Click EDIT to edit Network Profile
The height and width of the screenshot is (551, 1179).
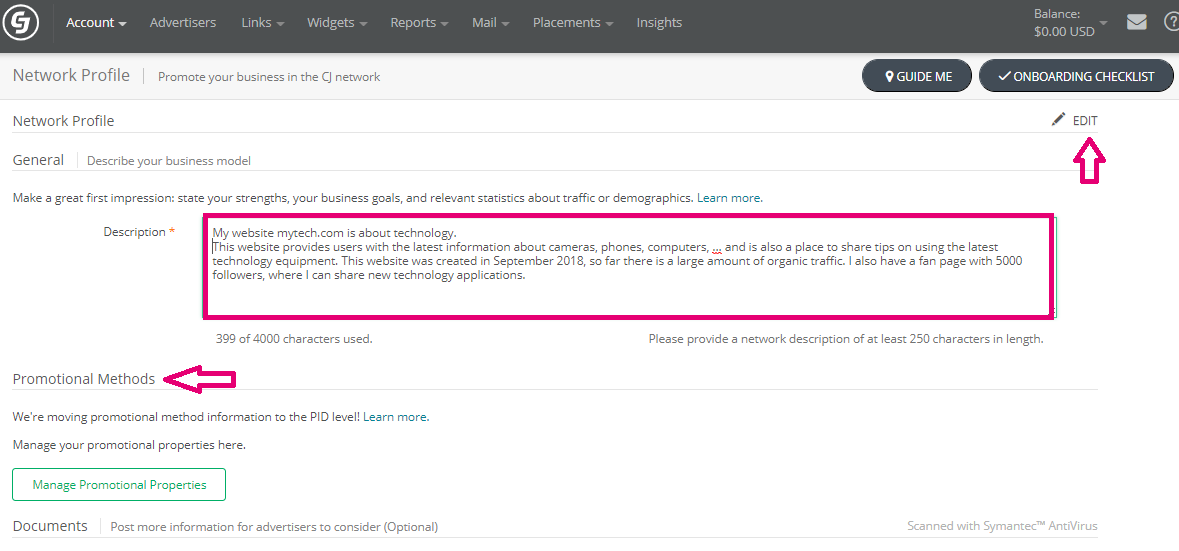pyautogui.click(x=1084, y=120)
